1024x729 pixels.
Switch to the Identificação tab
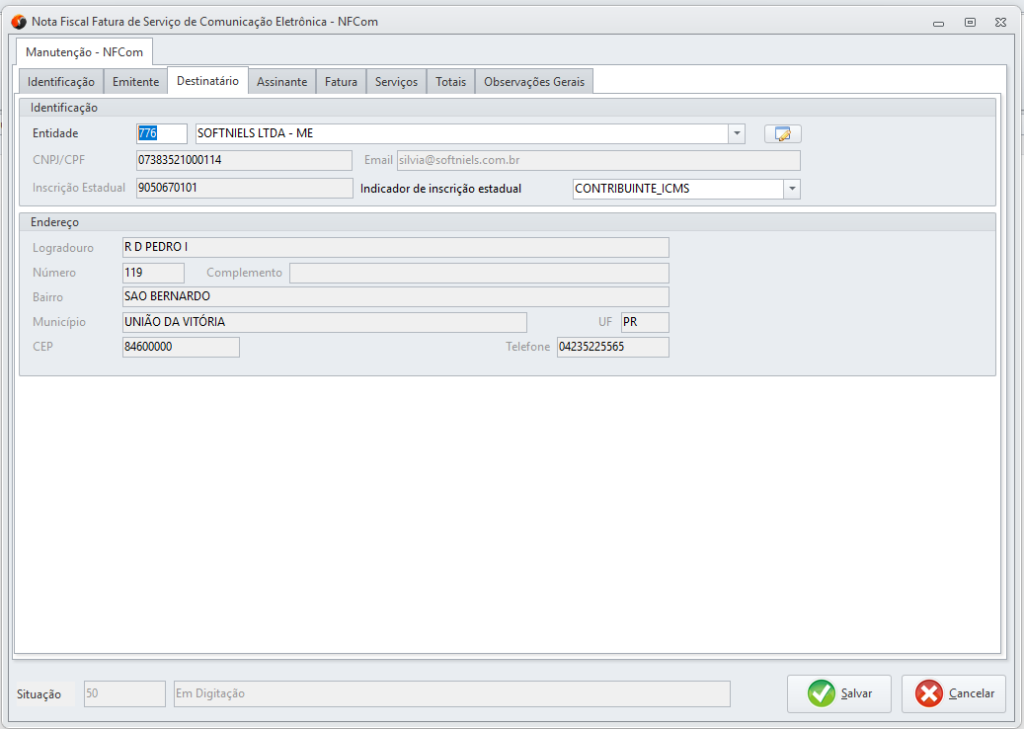coord(61,82)
